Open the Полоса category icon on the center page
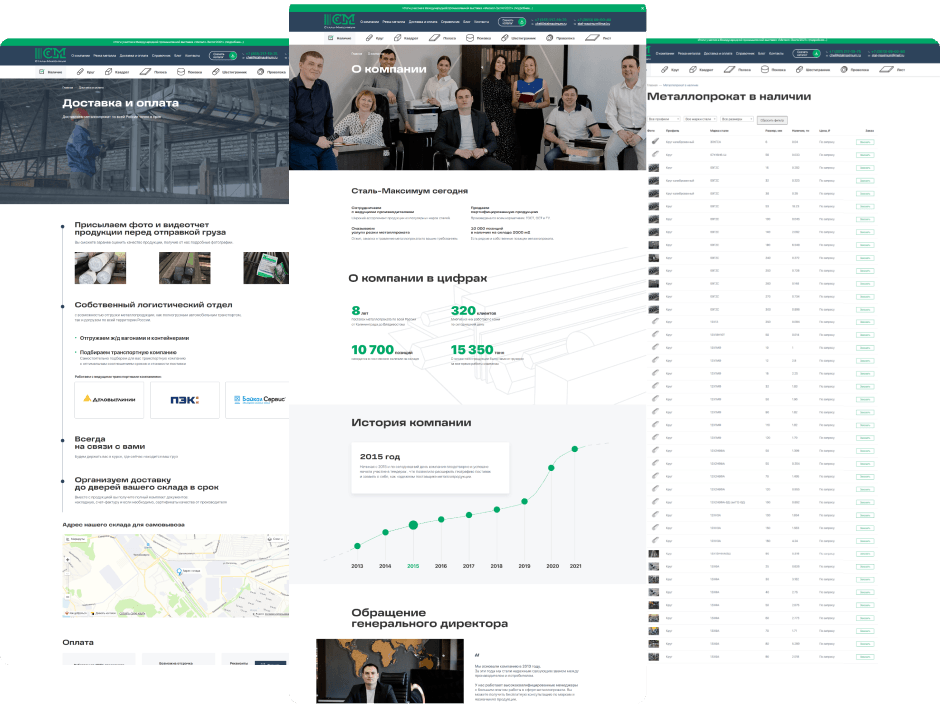Screen dimensions: 940x704 coord(434,38)
